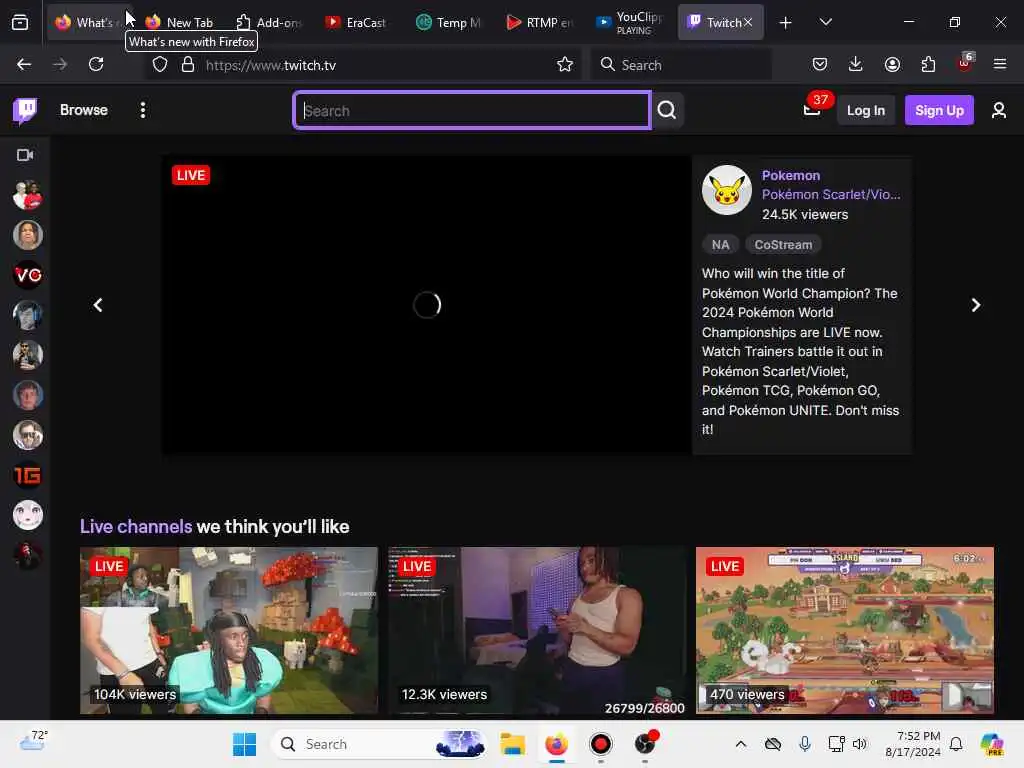Click the Live channels heading link
1024x768 pixels.
coord(136,526)
